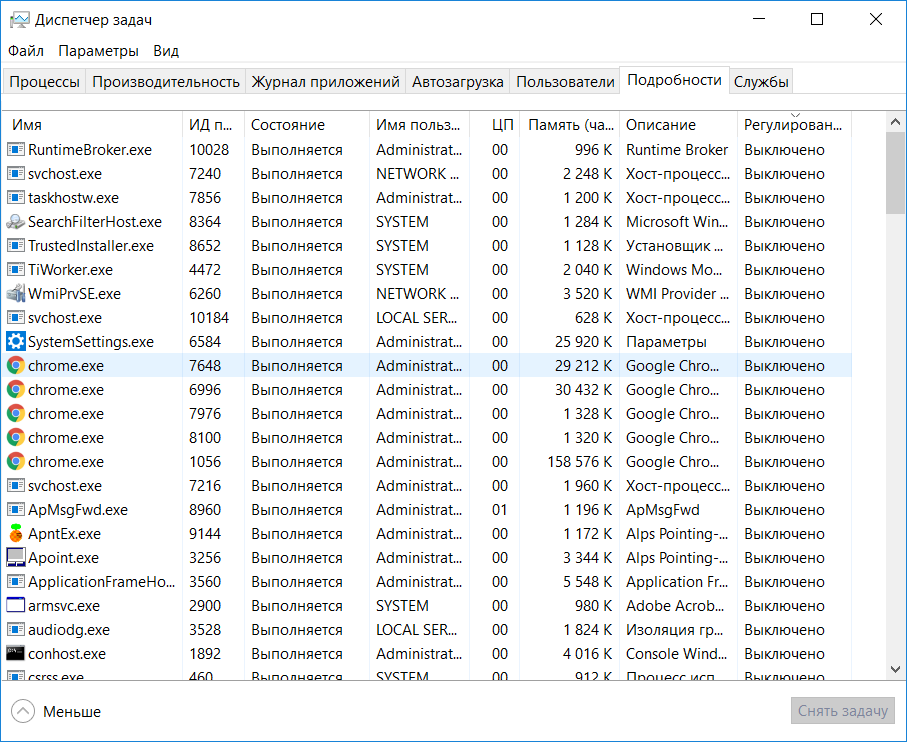Image resolution: width=907 pixels, height=742 pixels.
Task: Click the armsvc.exe window icon
Action: click(x=15, y=606)
